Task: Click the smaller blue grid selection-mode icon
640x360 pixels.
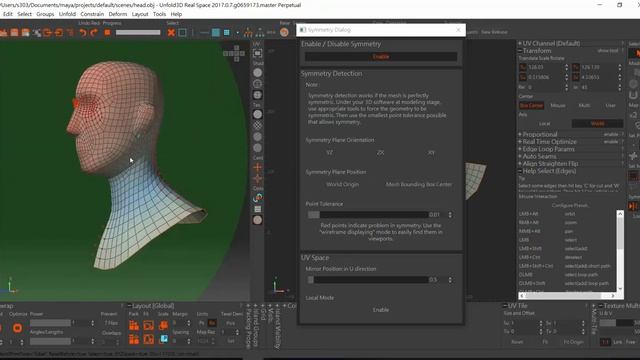Action: (227, 32)
